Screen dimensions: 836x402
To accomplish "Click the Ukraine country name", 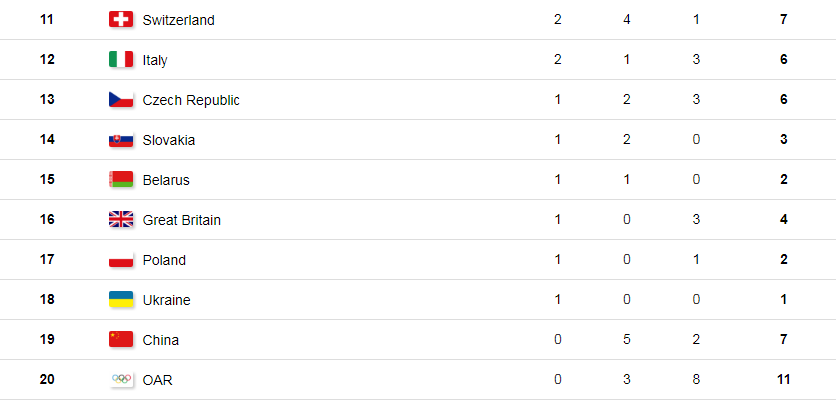I will click(166, 300).
